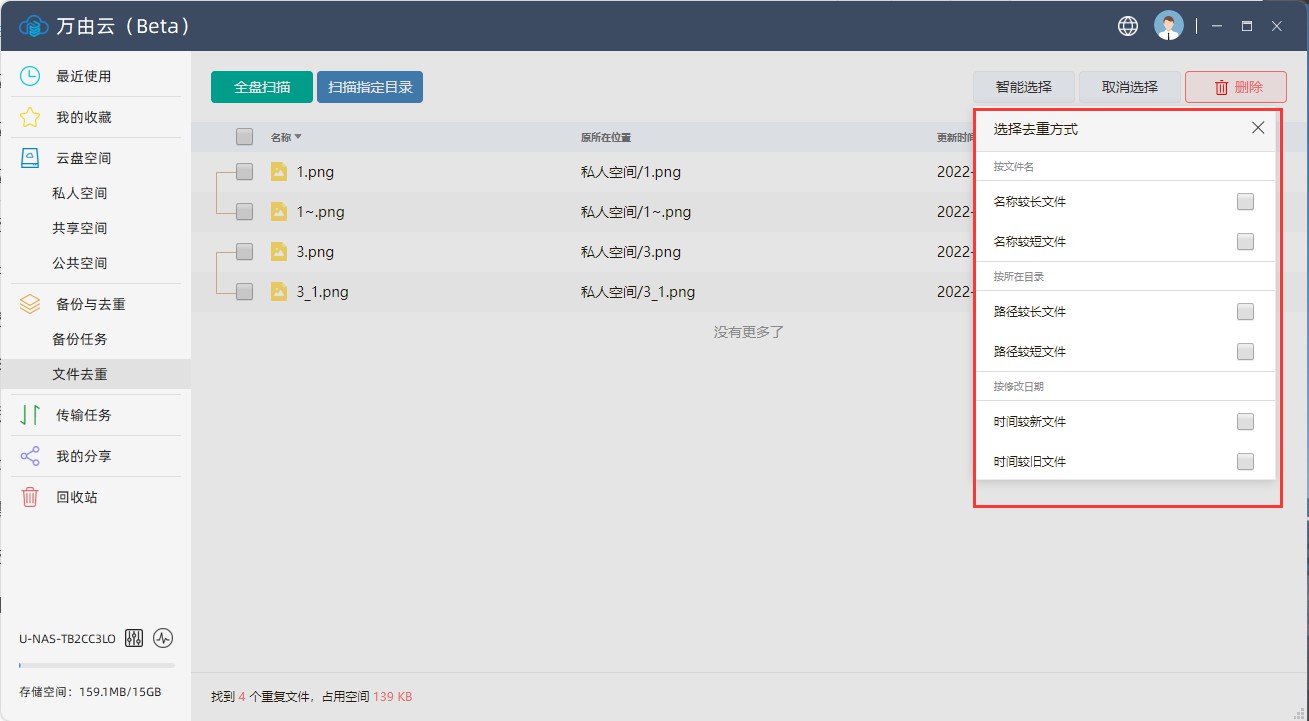Expand the 云盘空间 section
Viewport: 1309px width, 721px height.
click(x=83, y=158)
